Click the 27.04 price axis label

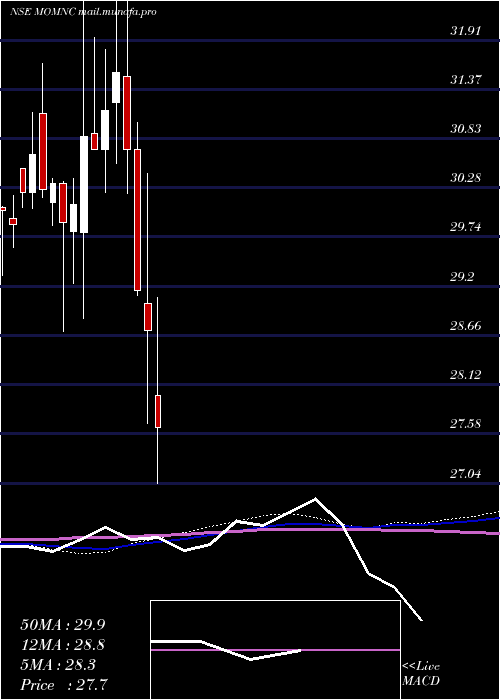[x=465, y=473]
